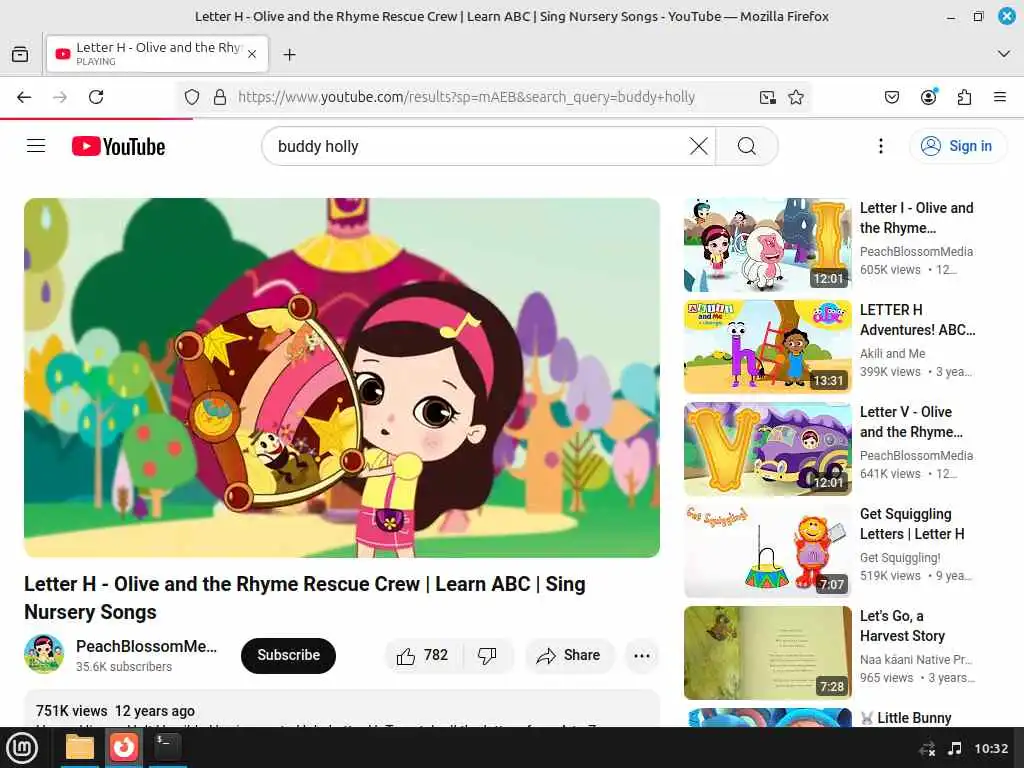Open the 10:32 clock calendar
Viewport: 1024px width, 768px height.
click(x=991, y=748)
